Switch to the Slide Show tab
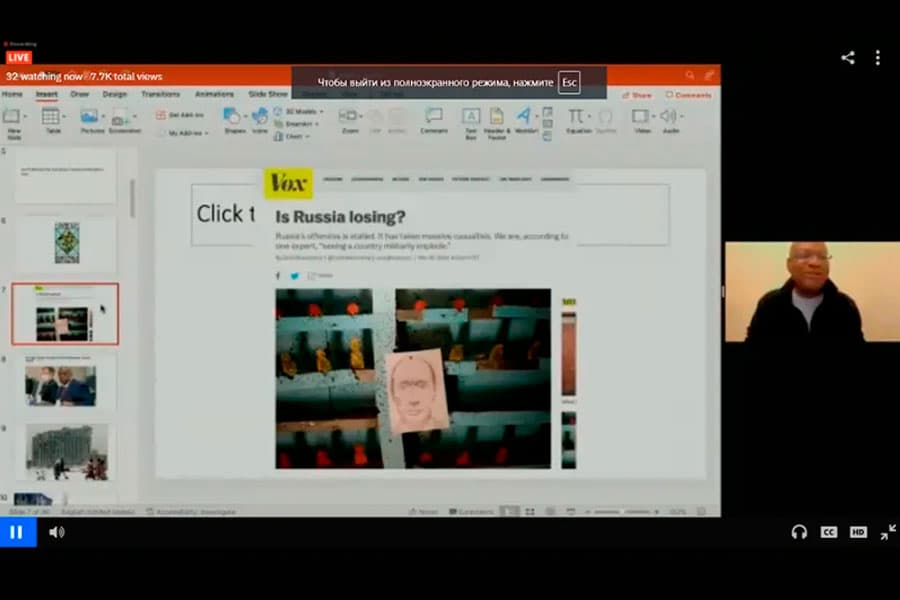Viewport: 900px width, 600px height. pos(268,94)
